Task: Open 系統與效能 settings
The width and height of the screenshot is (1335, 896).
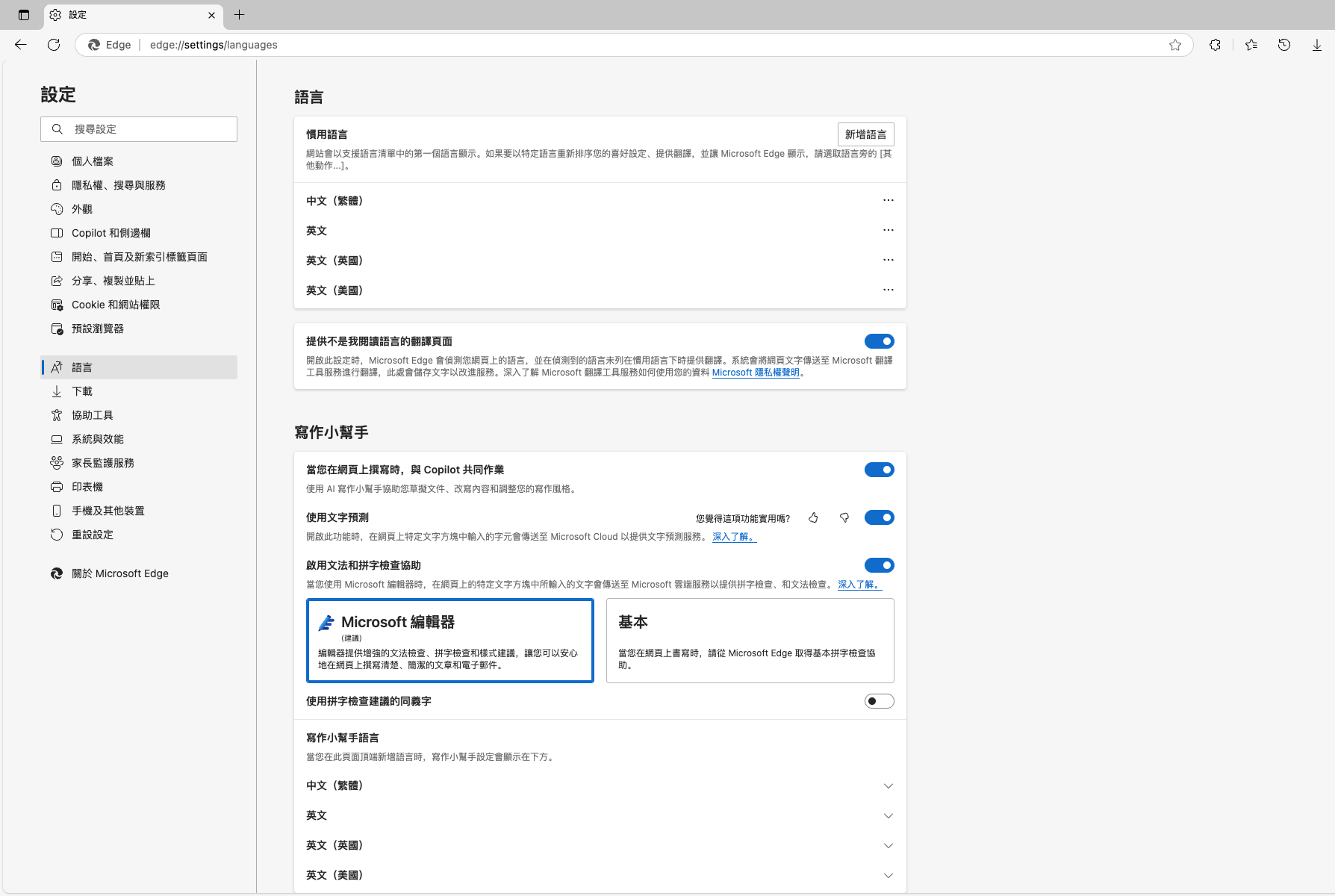Action: [139, 439]
